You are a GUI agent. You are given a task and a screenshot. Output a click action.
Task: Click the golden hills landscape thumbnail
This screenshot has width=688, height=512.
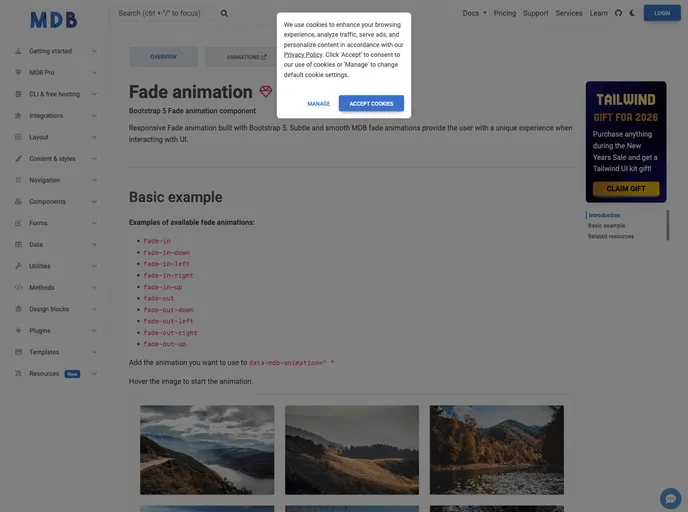(x=352, y=450)
